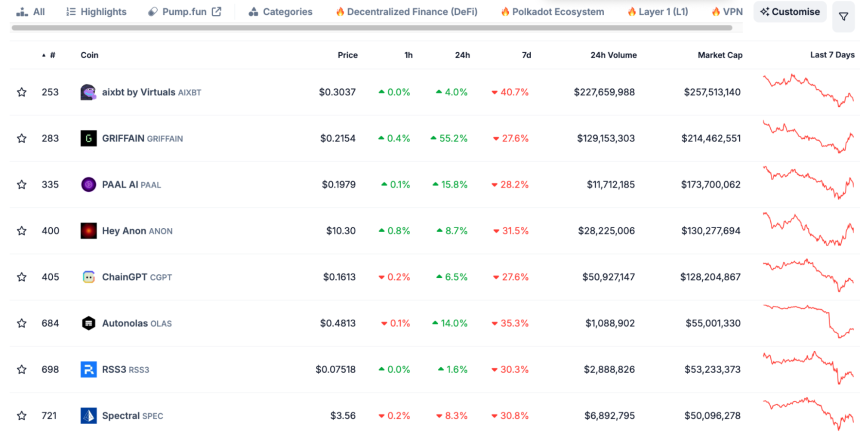Open the Pump.fun external link tab
The width and height of the screenshot is (860, 438).
[185, 12]
